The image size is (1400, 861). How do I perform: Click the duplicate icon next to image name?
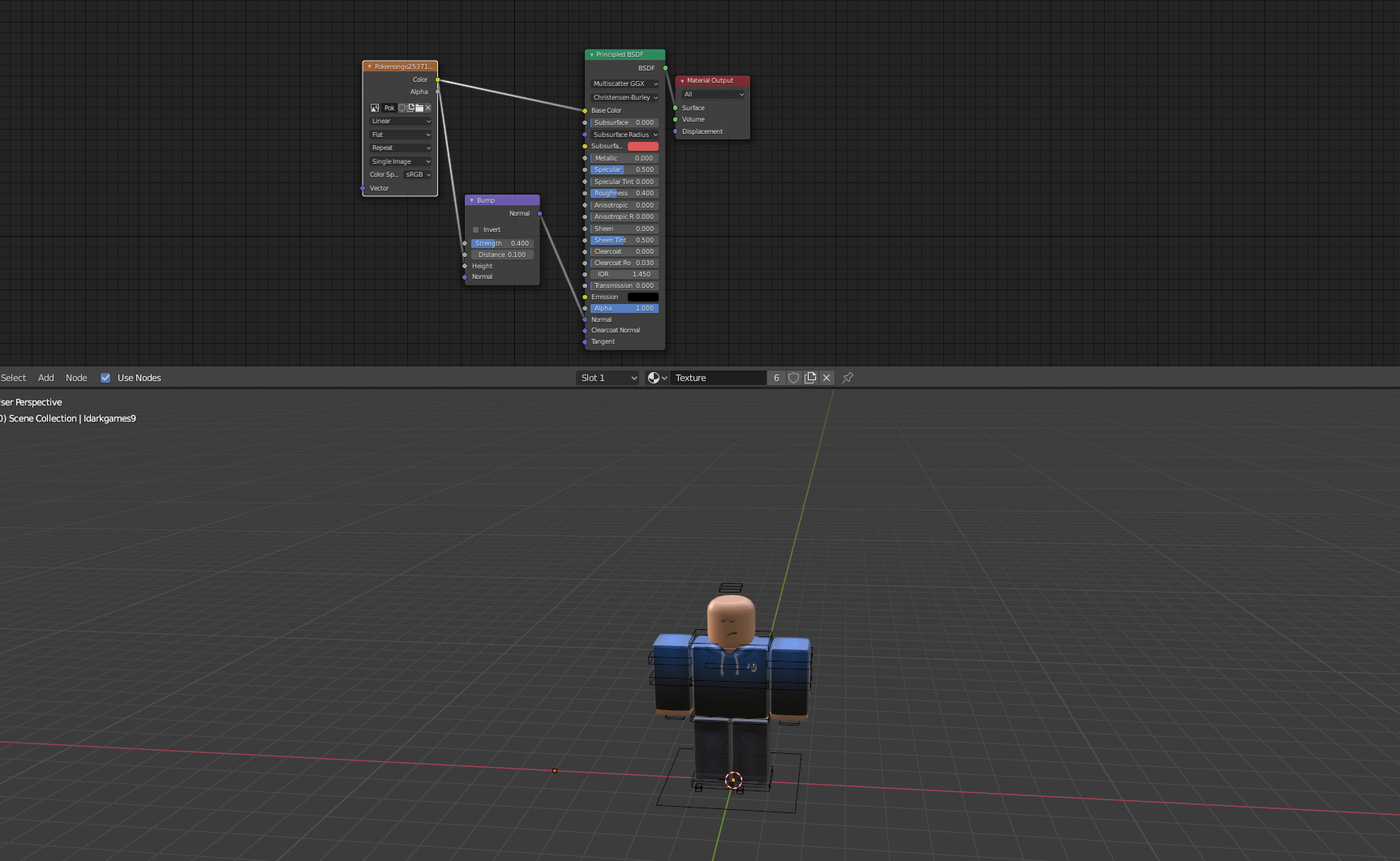click(410, 108)
